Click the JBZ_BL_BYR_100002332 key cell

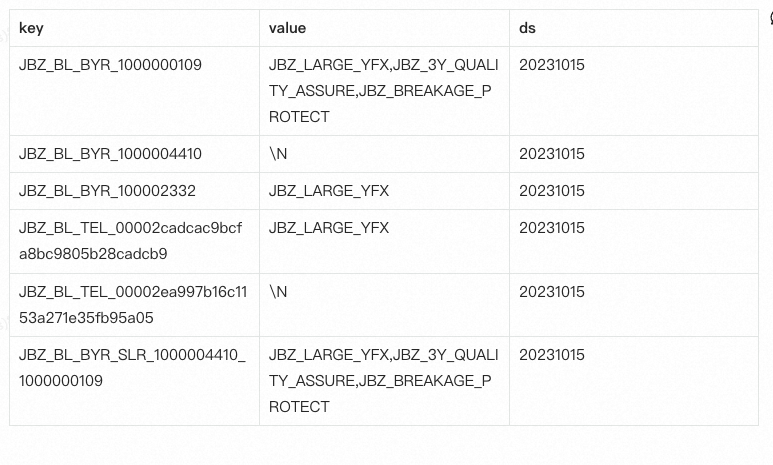point(107,191)
